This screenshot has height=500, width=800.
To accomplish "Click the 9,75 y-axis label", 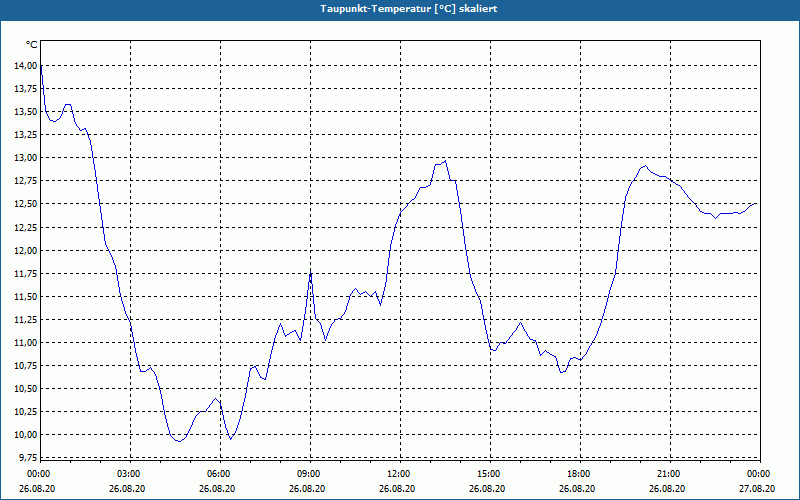I will [28, 458].
